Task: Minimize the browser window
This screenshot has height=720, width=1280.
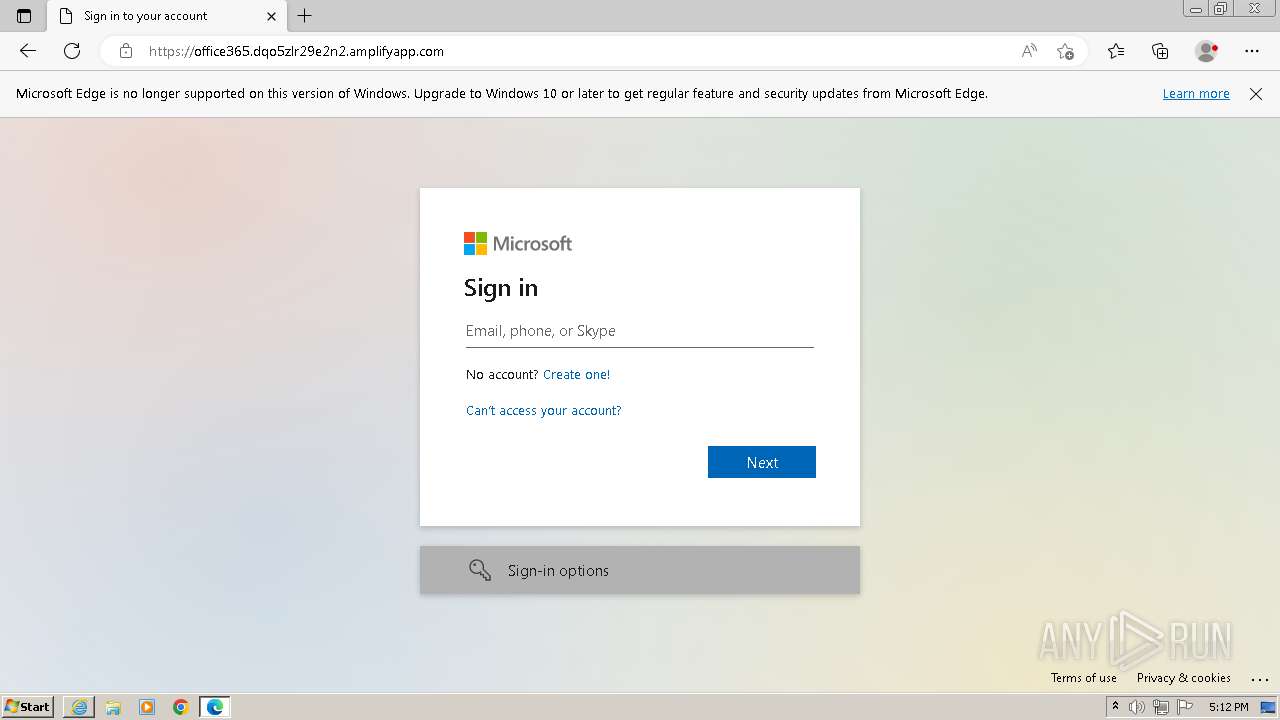Action: 1196,9
